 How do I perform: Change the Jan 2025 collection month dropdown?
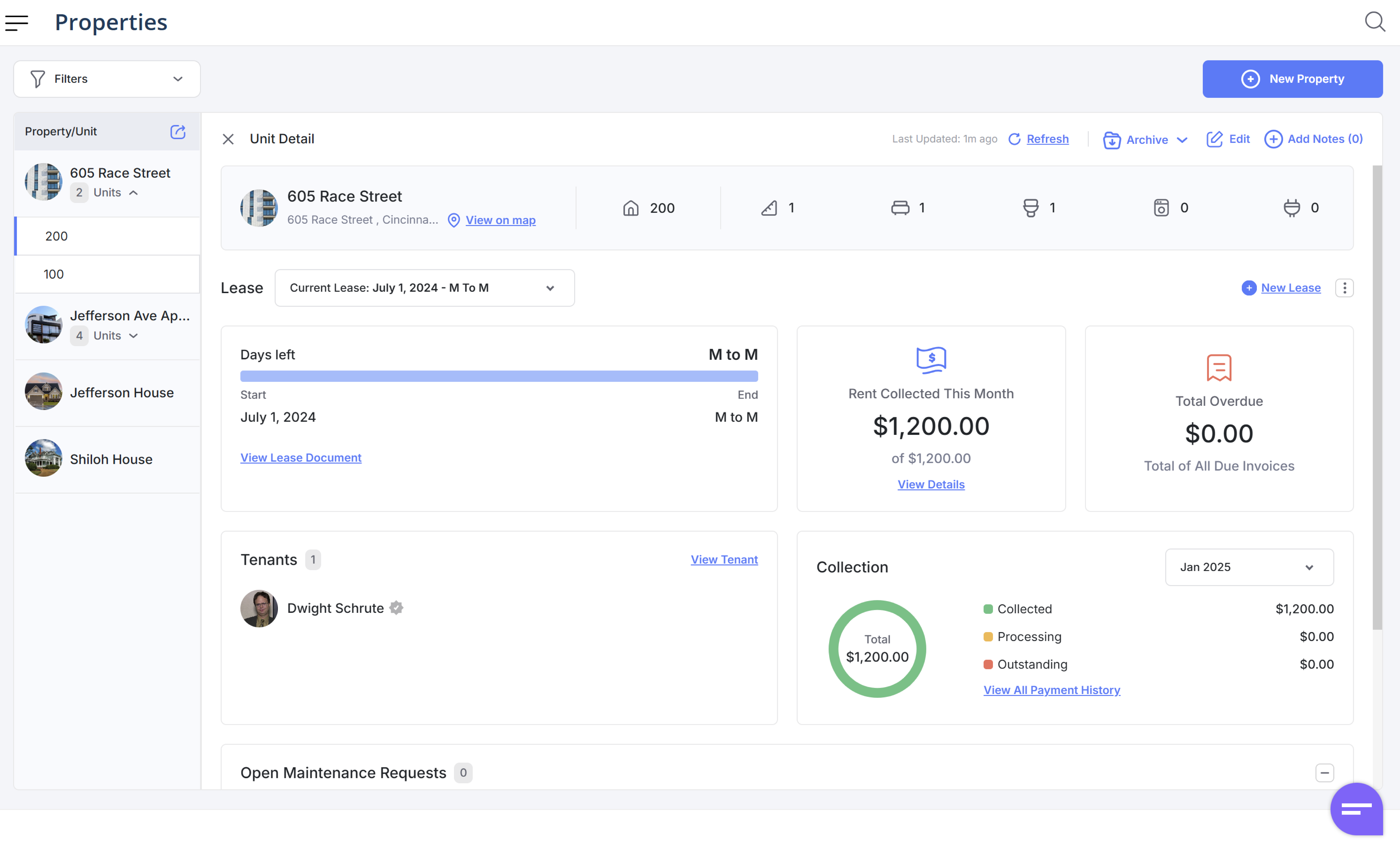click(x=1249, y=567)
